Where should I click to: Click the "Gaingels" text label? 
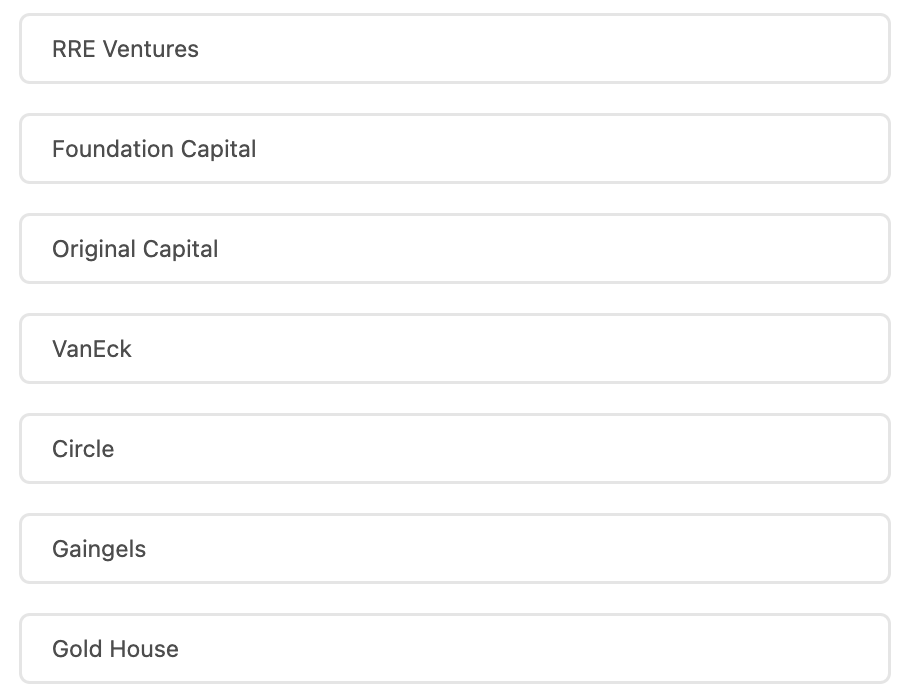click(99, 549)
